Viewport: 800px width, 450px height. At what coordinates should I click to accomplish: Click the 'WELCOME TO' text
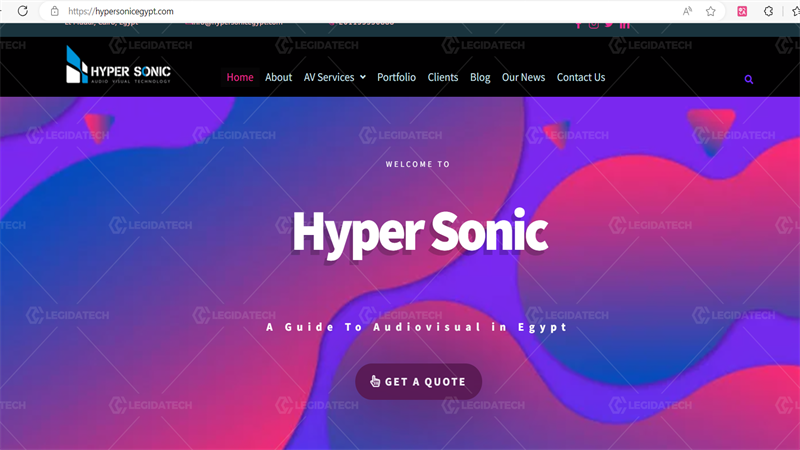(x=418, y=164)
